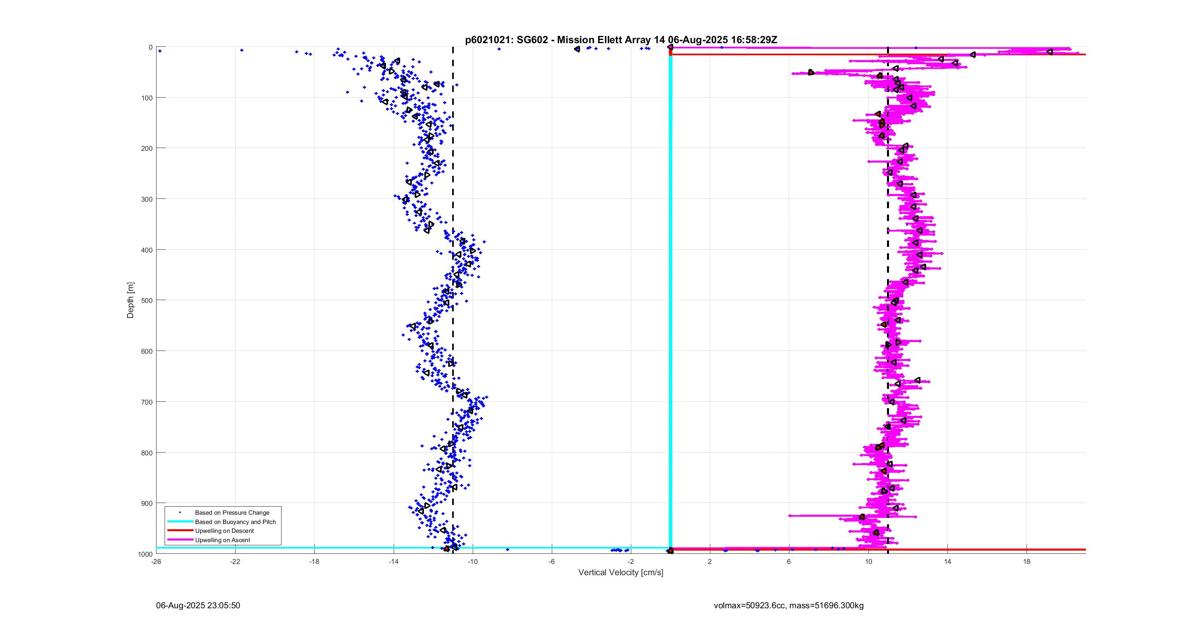Screen dimensions: 1200x622
Task: Click depth tick label '800'
Action: (146, 452)
